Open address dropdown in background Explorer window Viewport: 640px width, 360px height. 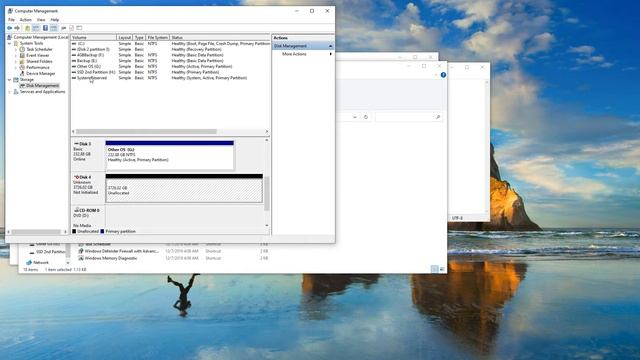355,117
